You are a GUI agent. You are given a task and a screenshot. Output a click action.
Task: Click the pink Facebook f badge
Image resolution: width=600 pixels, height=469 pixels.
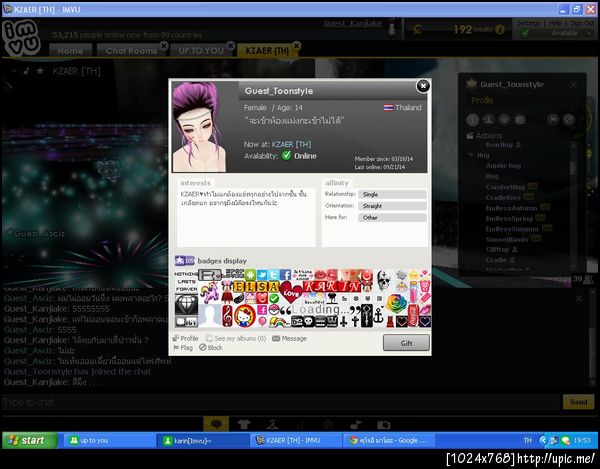(262, 309)
